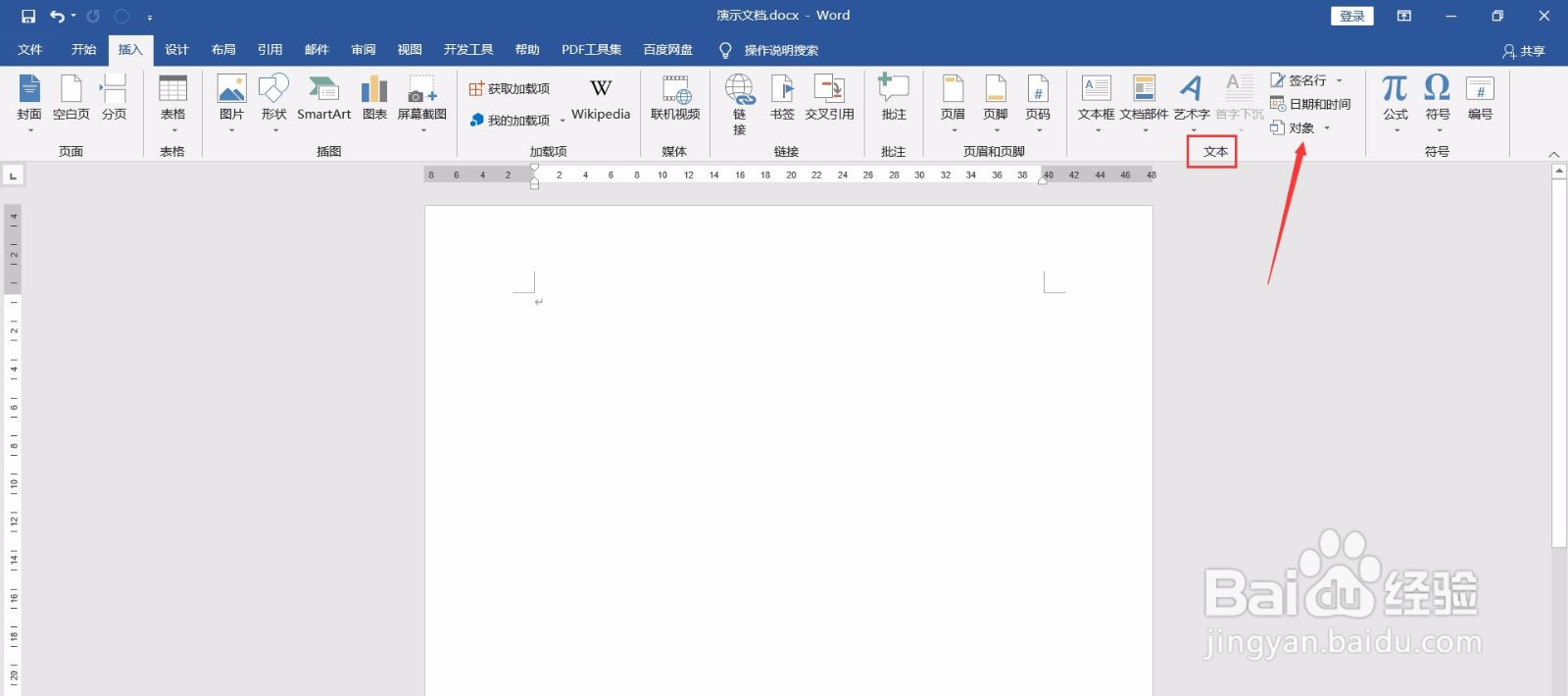Viewport: 1568px width, 696px height.
Task: Expand the Screenshot (屏幕截图) dropdown arrow
Action: click(423, 130)
